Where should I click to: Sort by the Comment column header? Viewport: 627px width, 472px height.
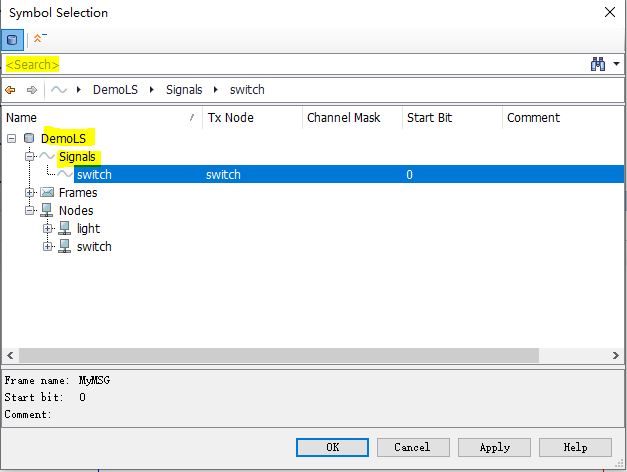pos(563,118)
